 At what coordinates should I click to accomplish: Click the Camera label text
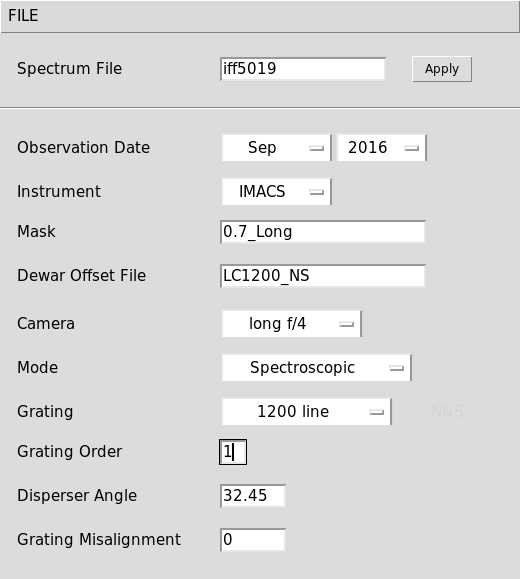tap(46, 323)
